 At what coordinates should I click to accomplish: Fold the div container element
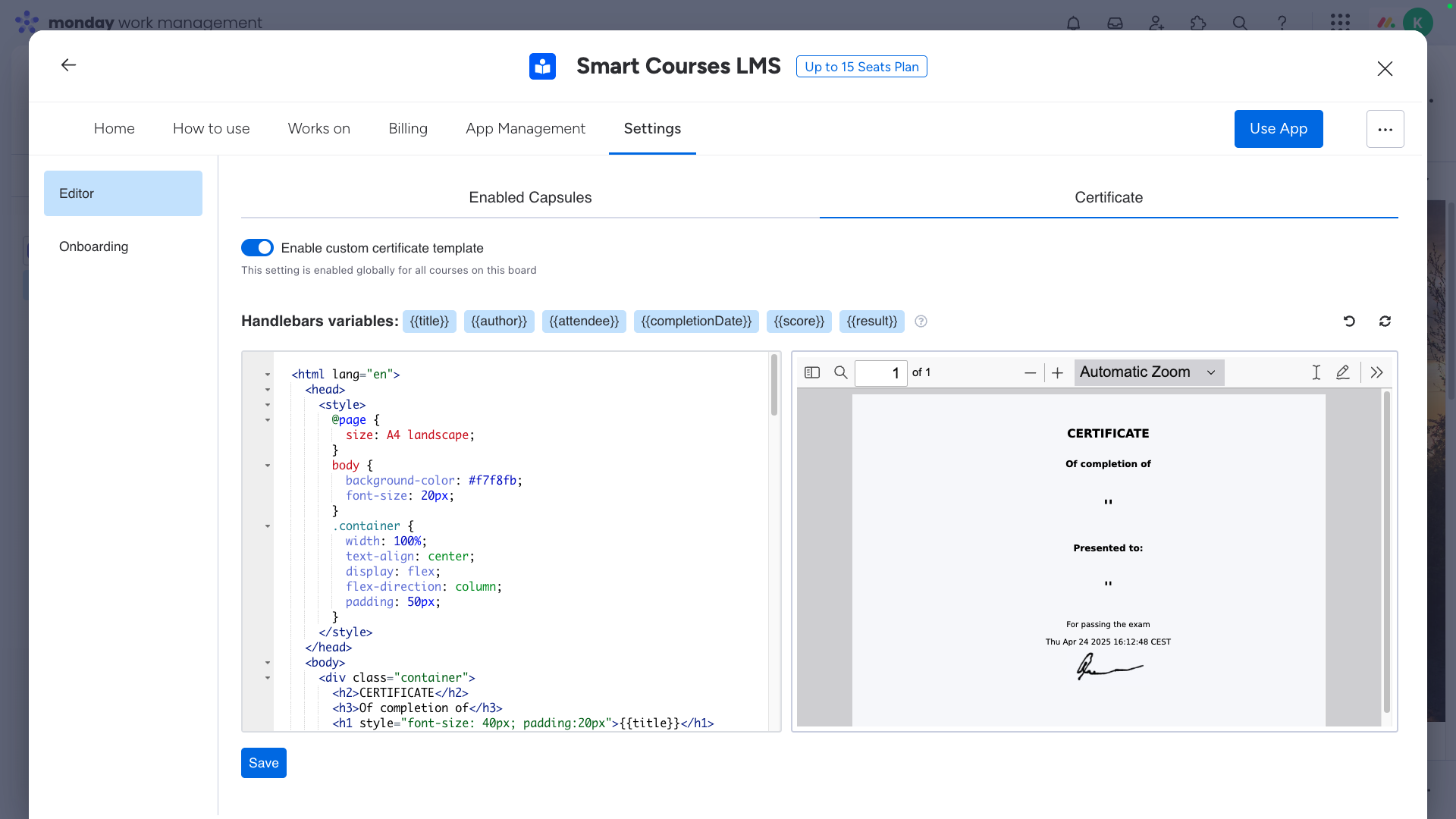coord(268,678)
